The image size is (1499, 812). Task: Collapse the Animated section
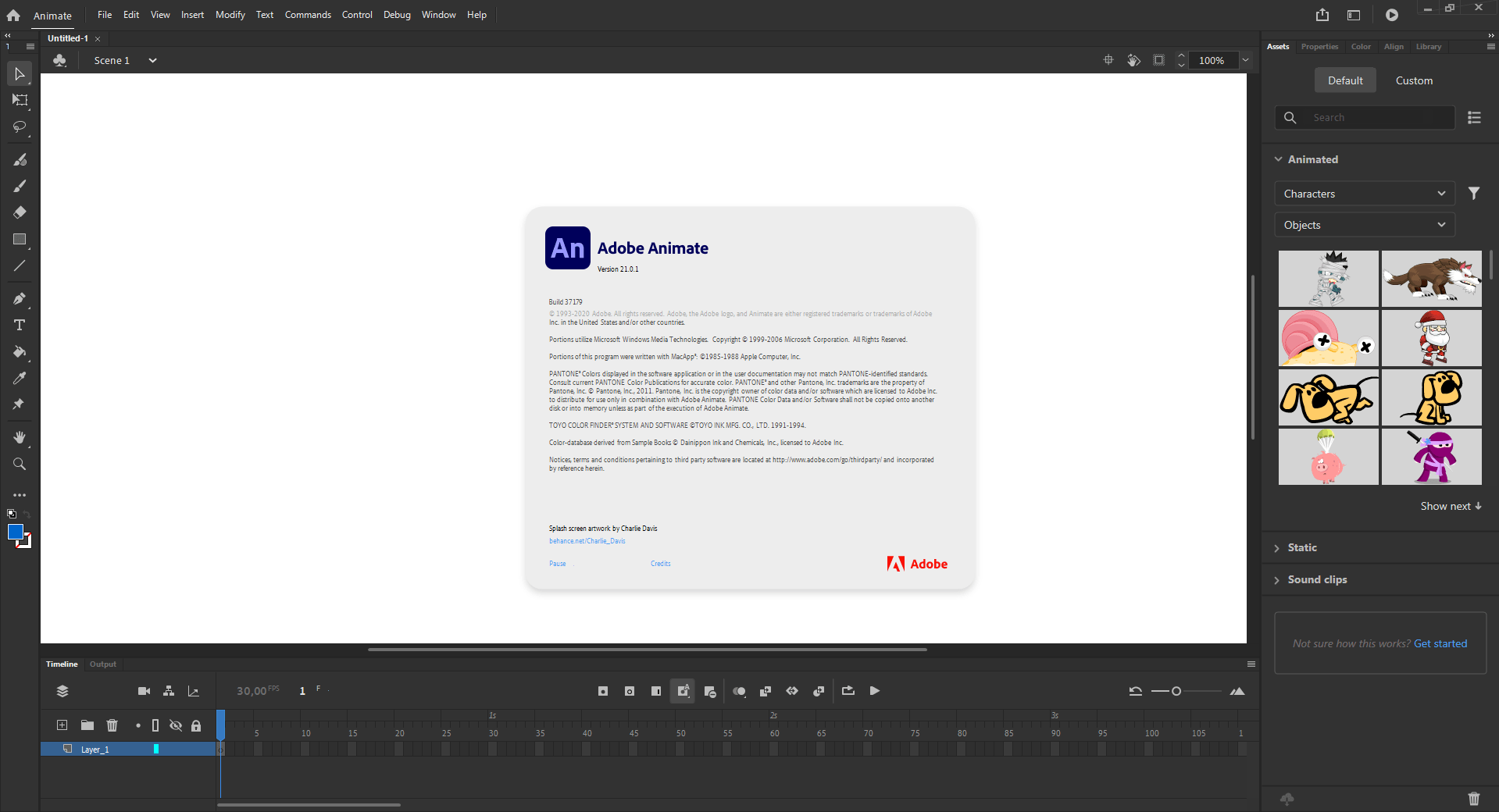pos(1279,159)
